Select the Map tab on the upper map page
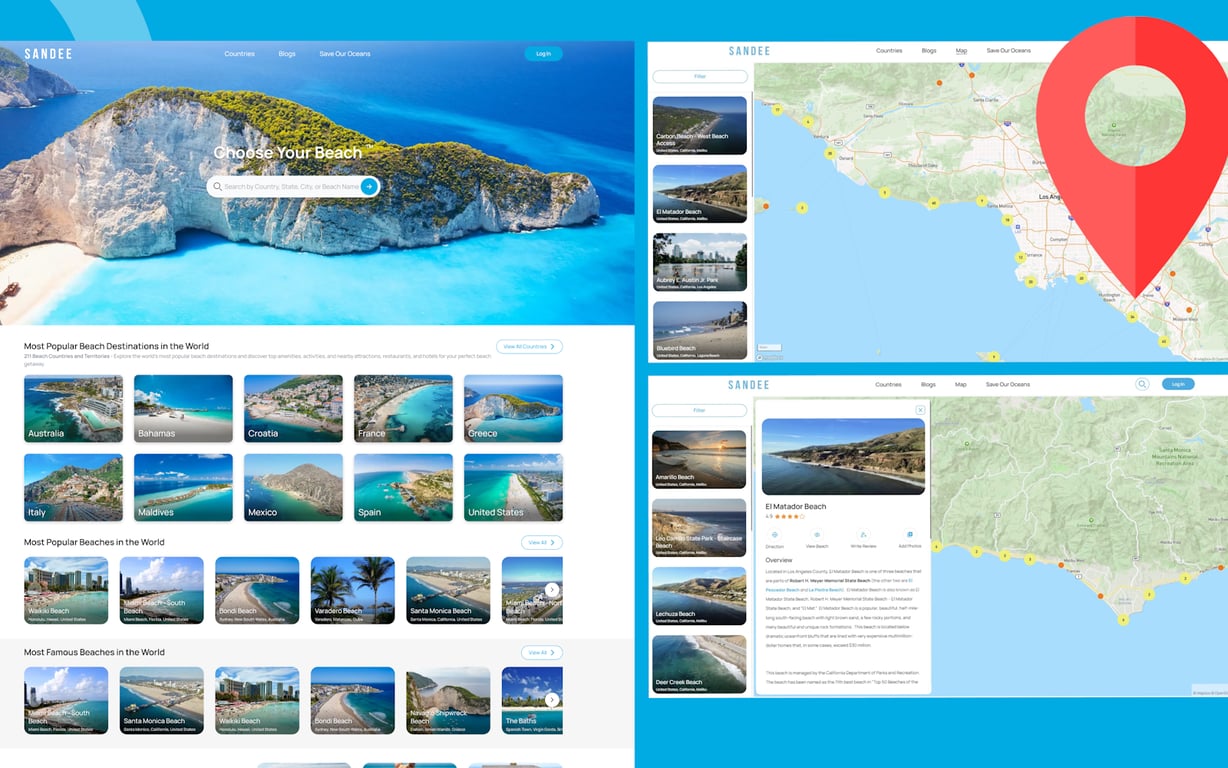Viewport: 1228px width, 768px height. pos(961,51)
